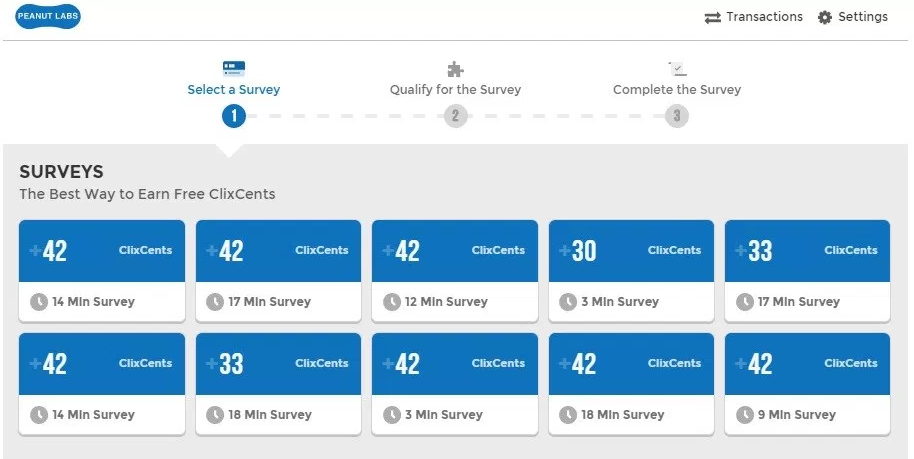This screenshot has height=459, width=914.
Task: Click the clock icon on the +30 ClixCents card
Action: [x=568, y=302]
